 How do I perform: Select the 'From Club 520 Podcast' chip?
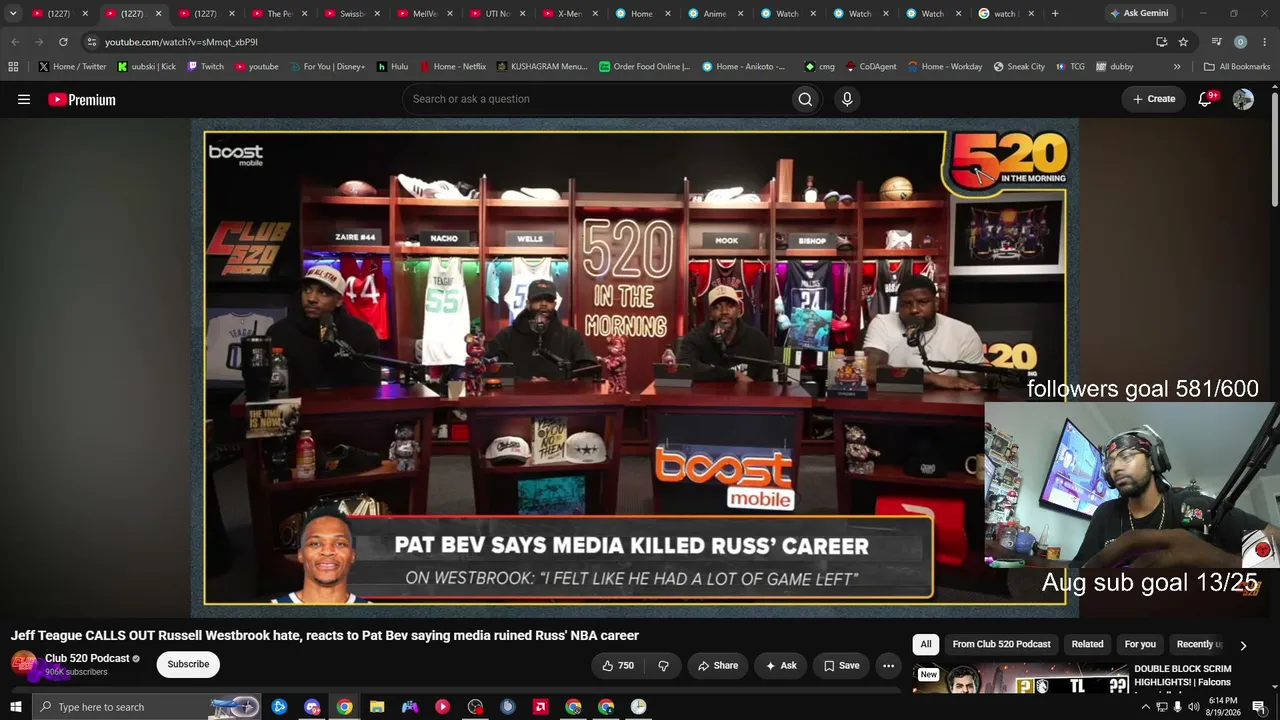click(1001, 645)
